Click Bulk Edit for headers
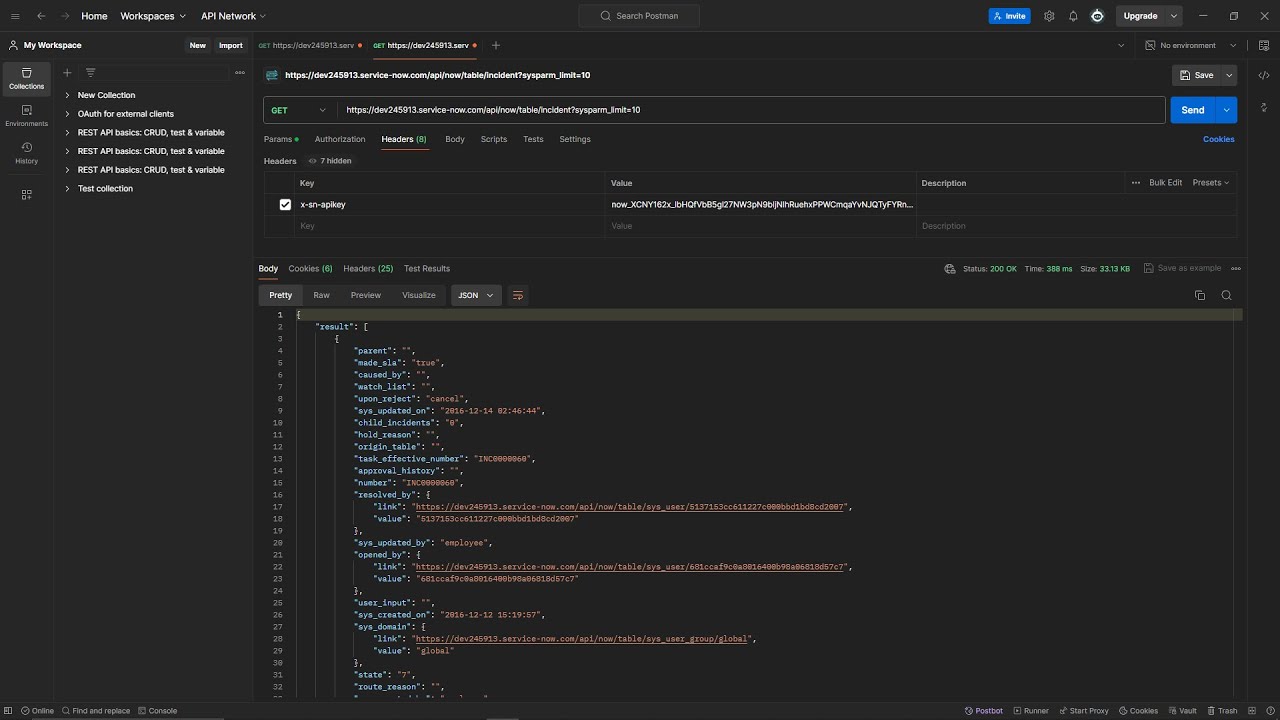The width and height of the screenshot is (1280, 720). (1166, 183)
